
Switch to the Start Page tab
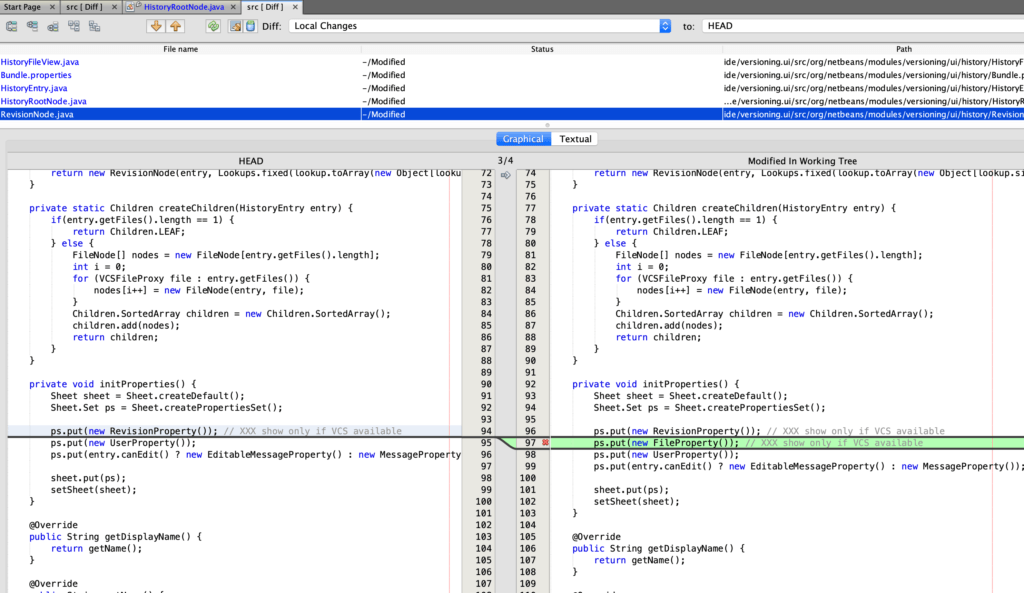click(x=24, y=7)
